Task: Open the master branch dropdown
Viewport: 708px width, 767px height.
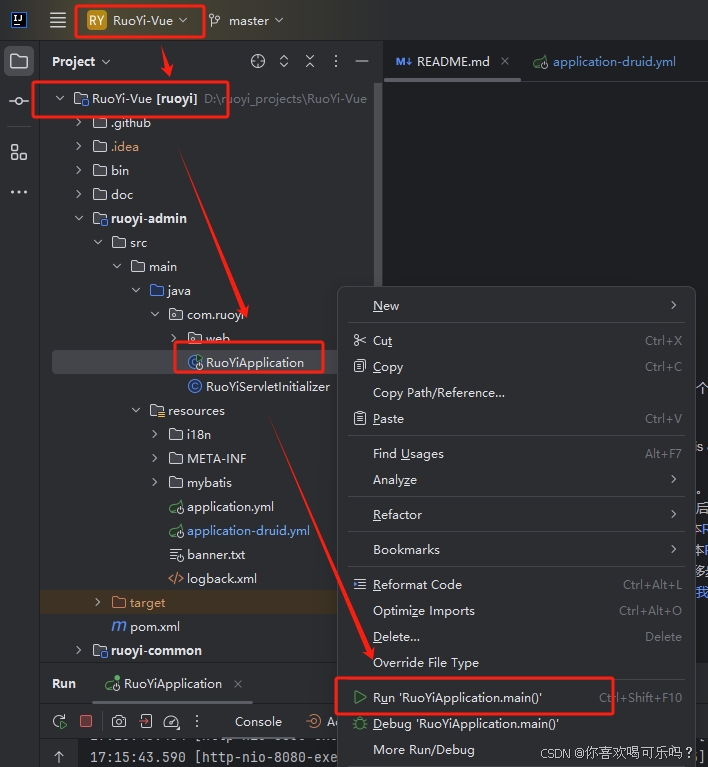Action: pyautogui.click(x=246, y=21)
